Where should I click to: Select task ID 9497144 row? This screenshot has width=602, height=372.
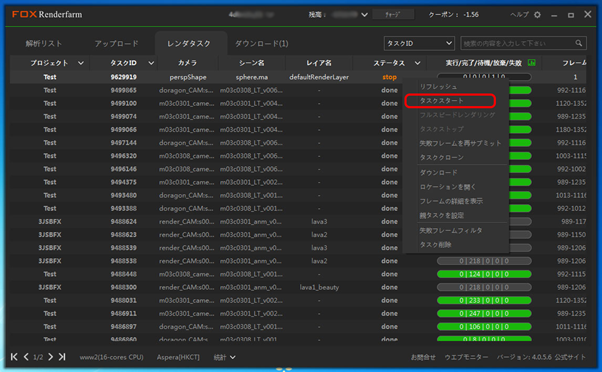[x=298, y=142]
